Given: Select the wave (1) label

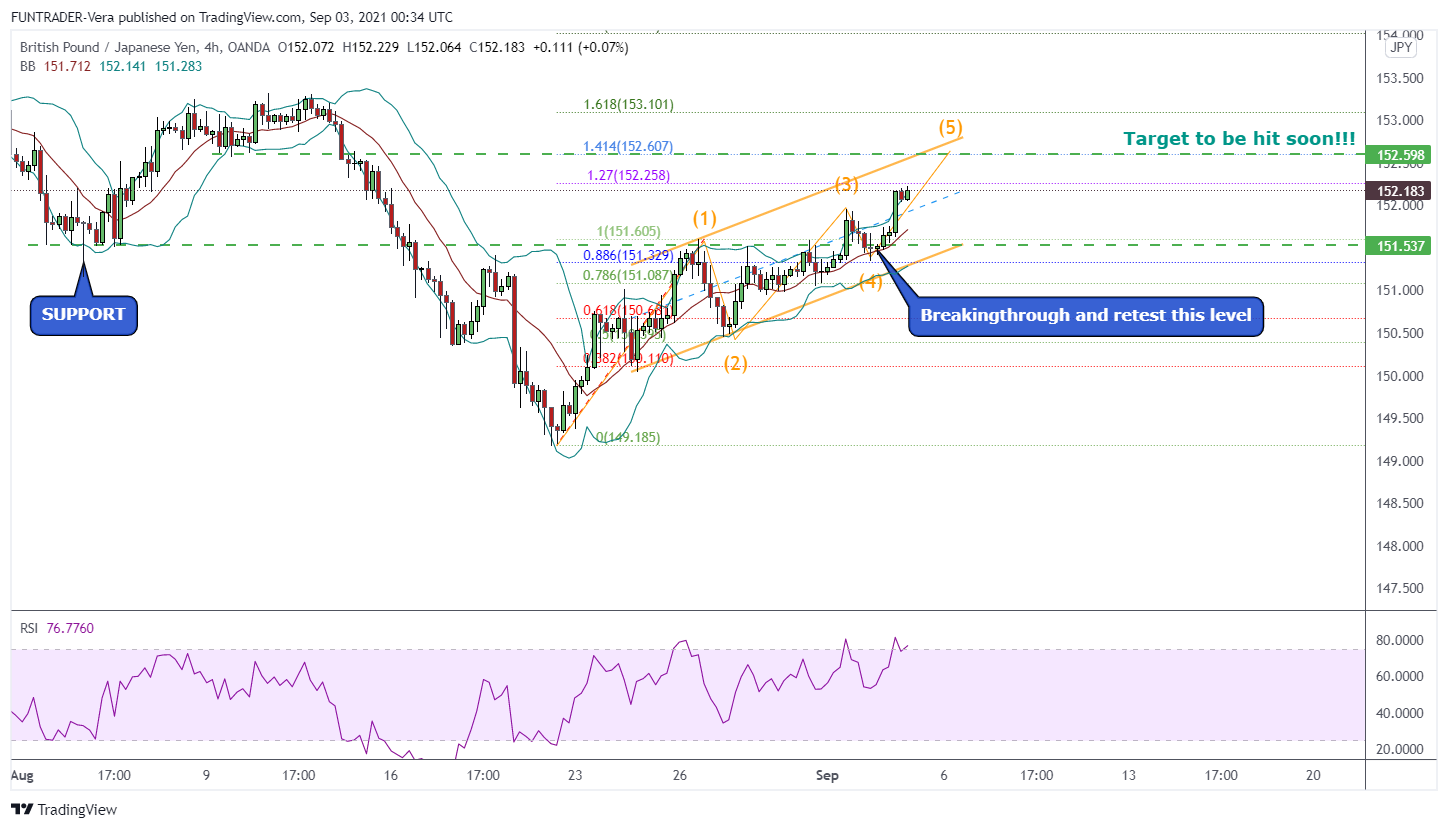Looking at the screenshot, I should [x=706, y=218].
